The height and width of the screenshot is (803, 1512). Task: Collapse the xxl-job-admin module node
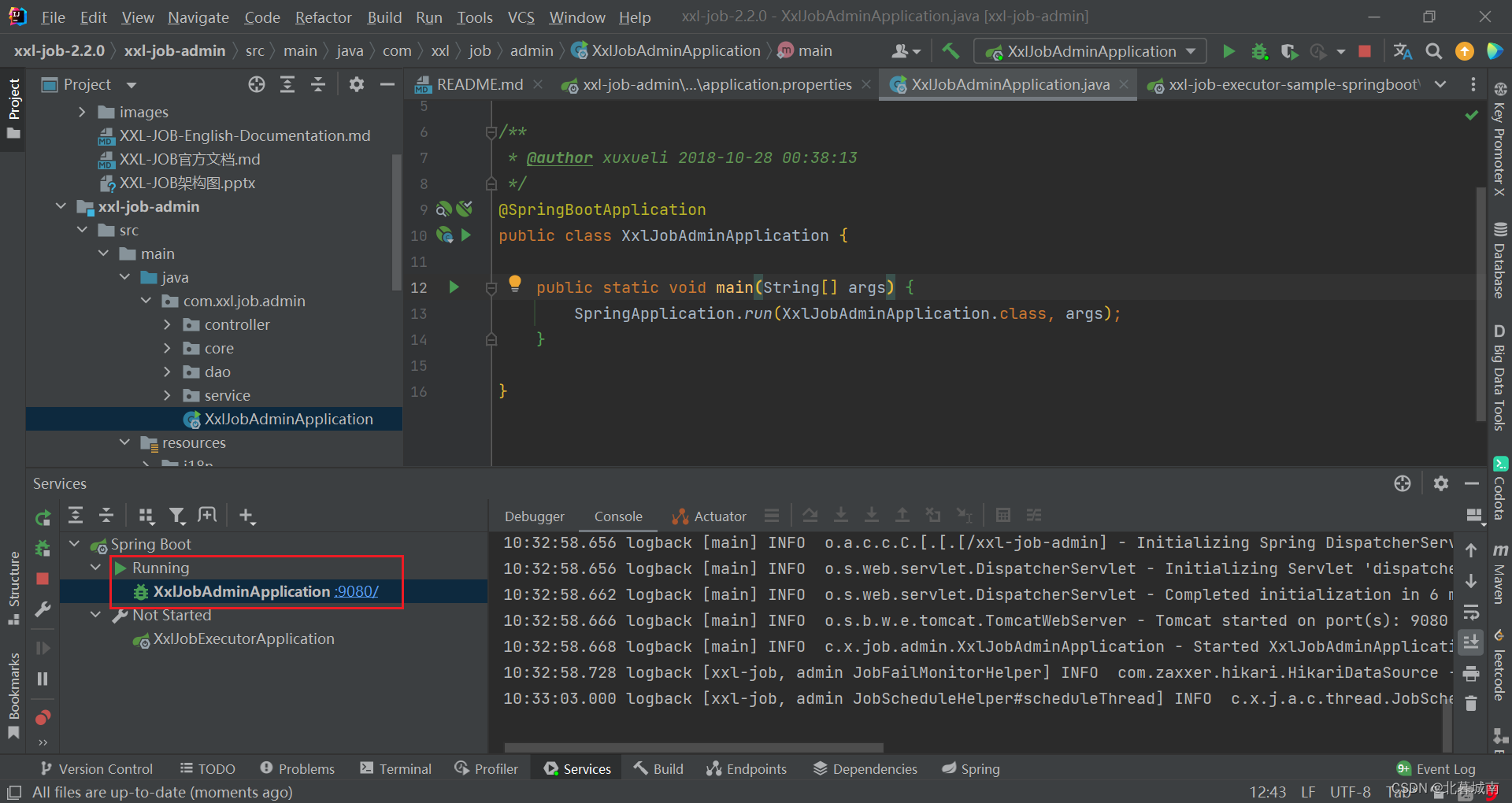[61, 206]
